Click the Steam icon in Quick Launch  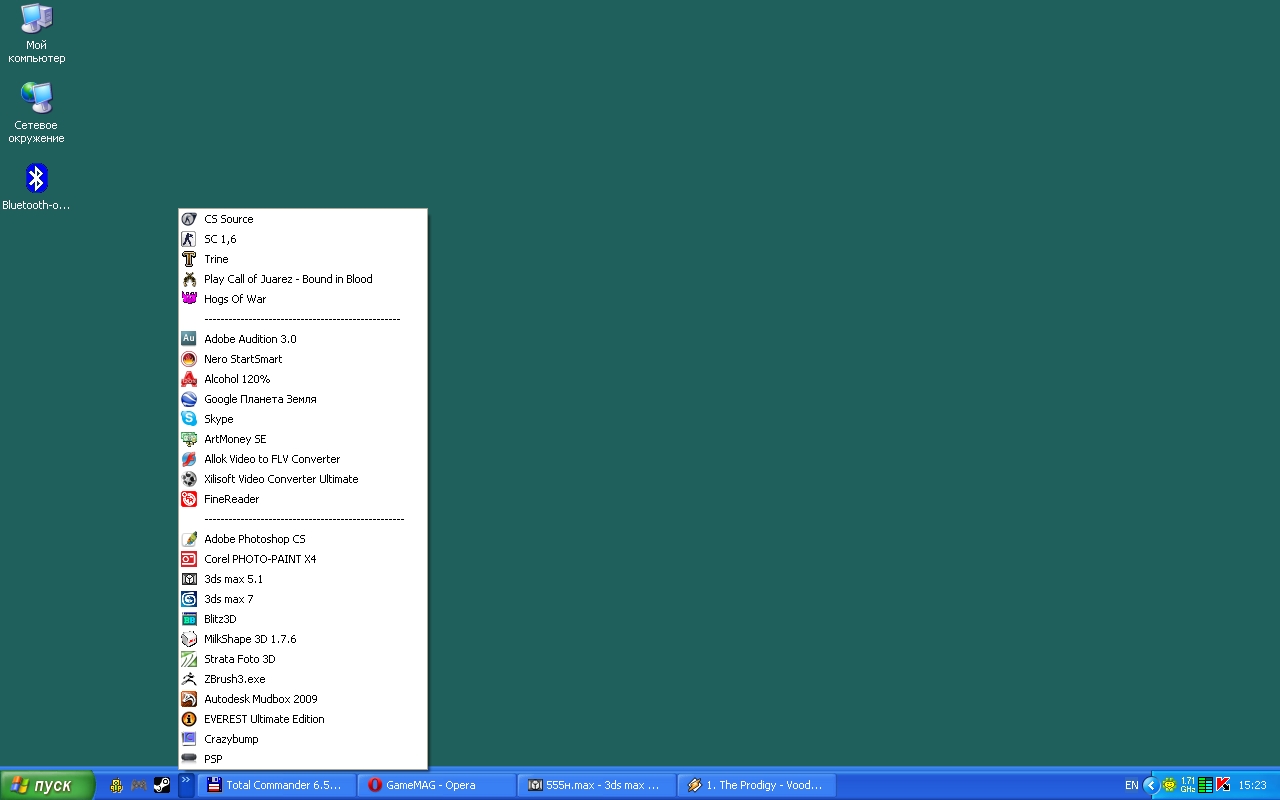pos(162,785)
